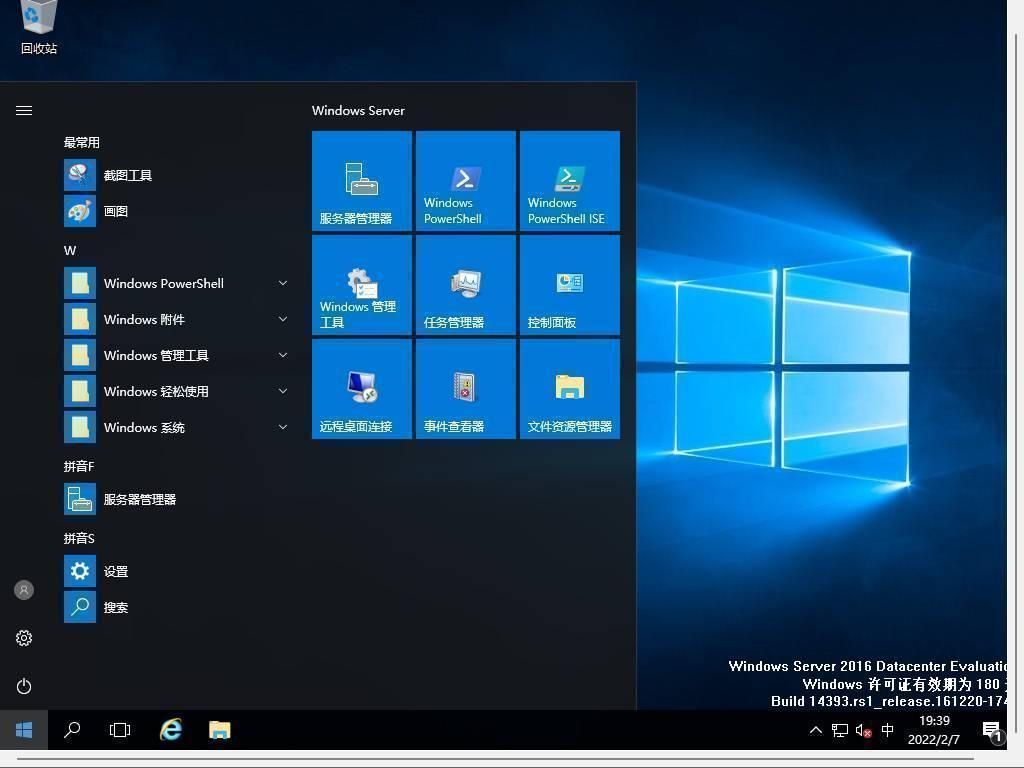Open 截图工具 from the most used list

click(x=176, y=175)
